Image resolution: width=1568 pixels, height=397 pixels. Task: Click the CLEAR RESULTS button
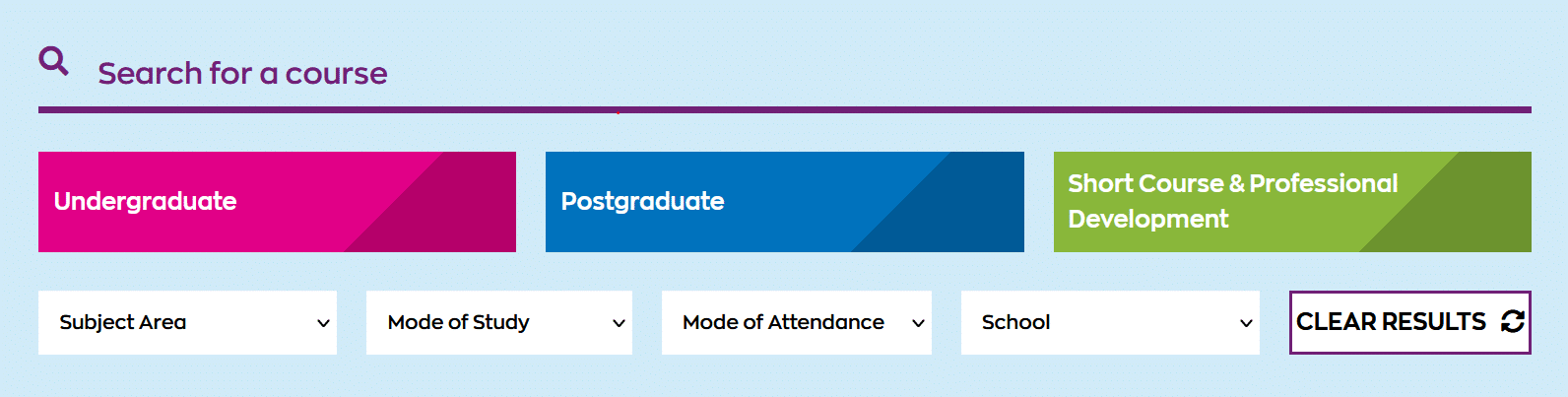1410,322
